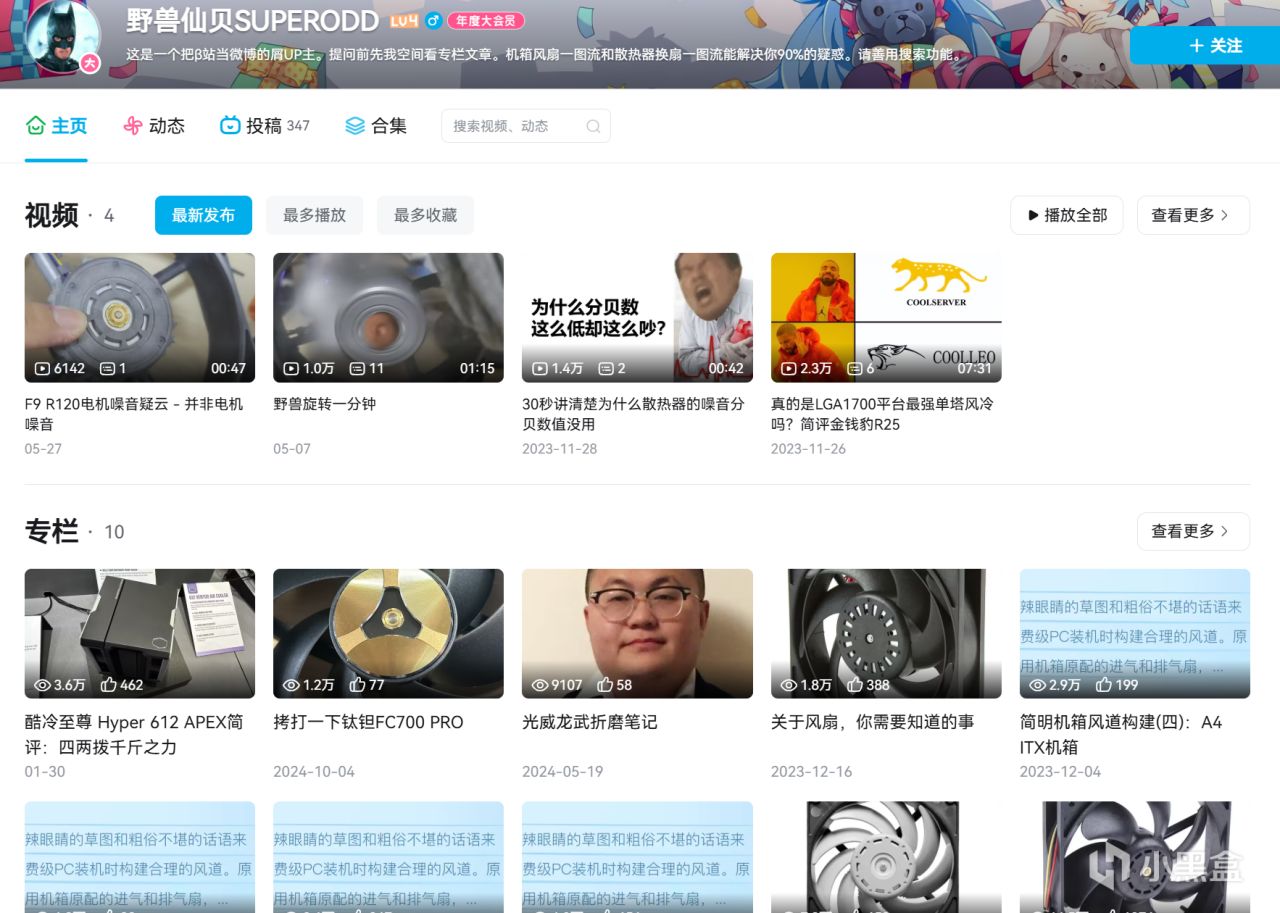
Task: Click the eye views icon beside 9107
Action: [540, 685]
